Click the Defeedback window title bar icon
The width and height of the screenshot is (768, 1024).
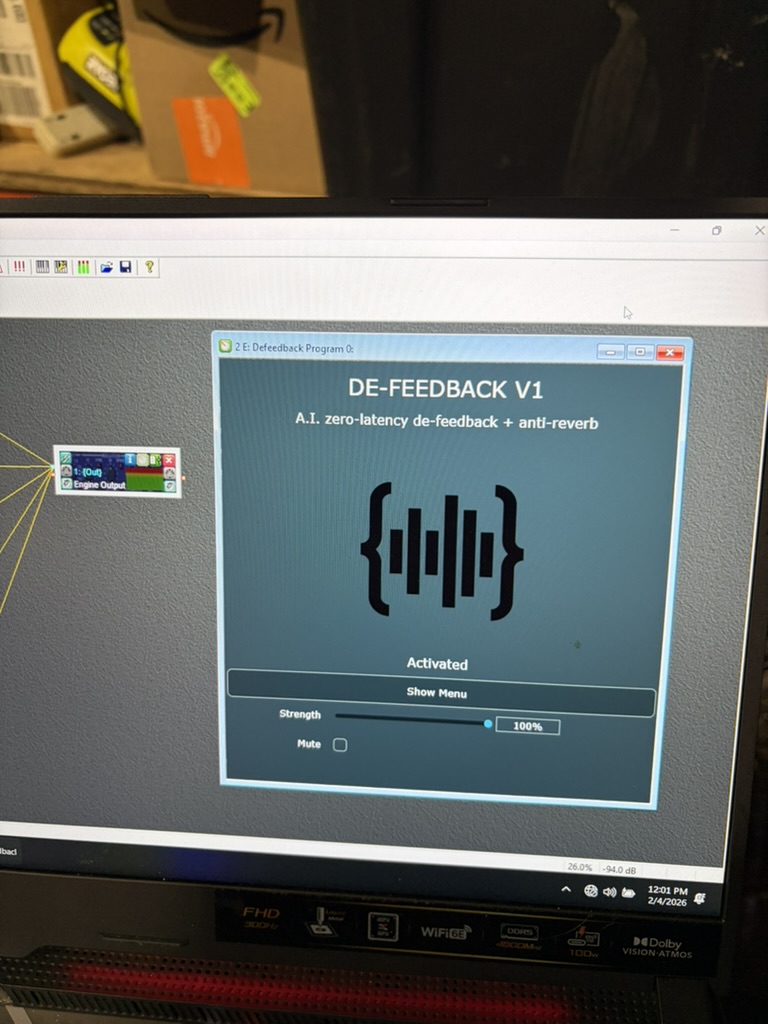[x=225, y=346]
